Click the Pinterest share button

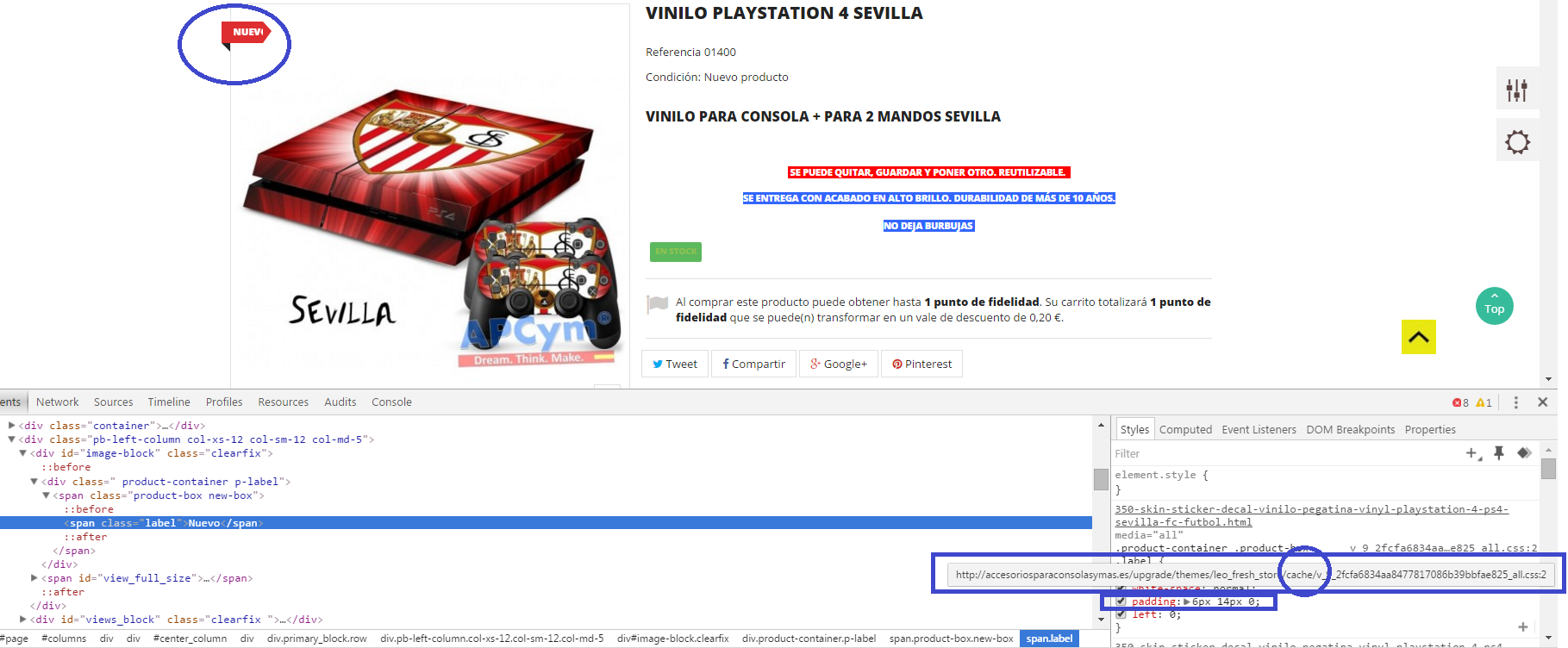coord(921,364)
